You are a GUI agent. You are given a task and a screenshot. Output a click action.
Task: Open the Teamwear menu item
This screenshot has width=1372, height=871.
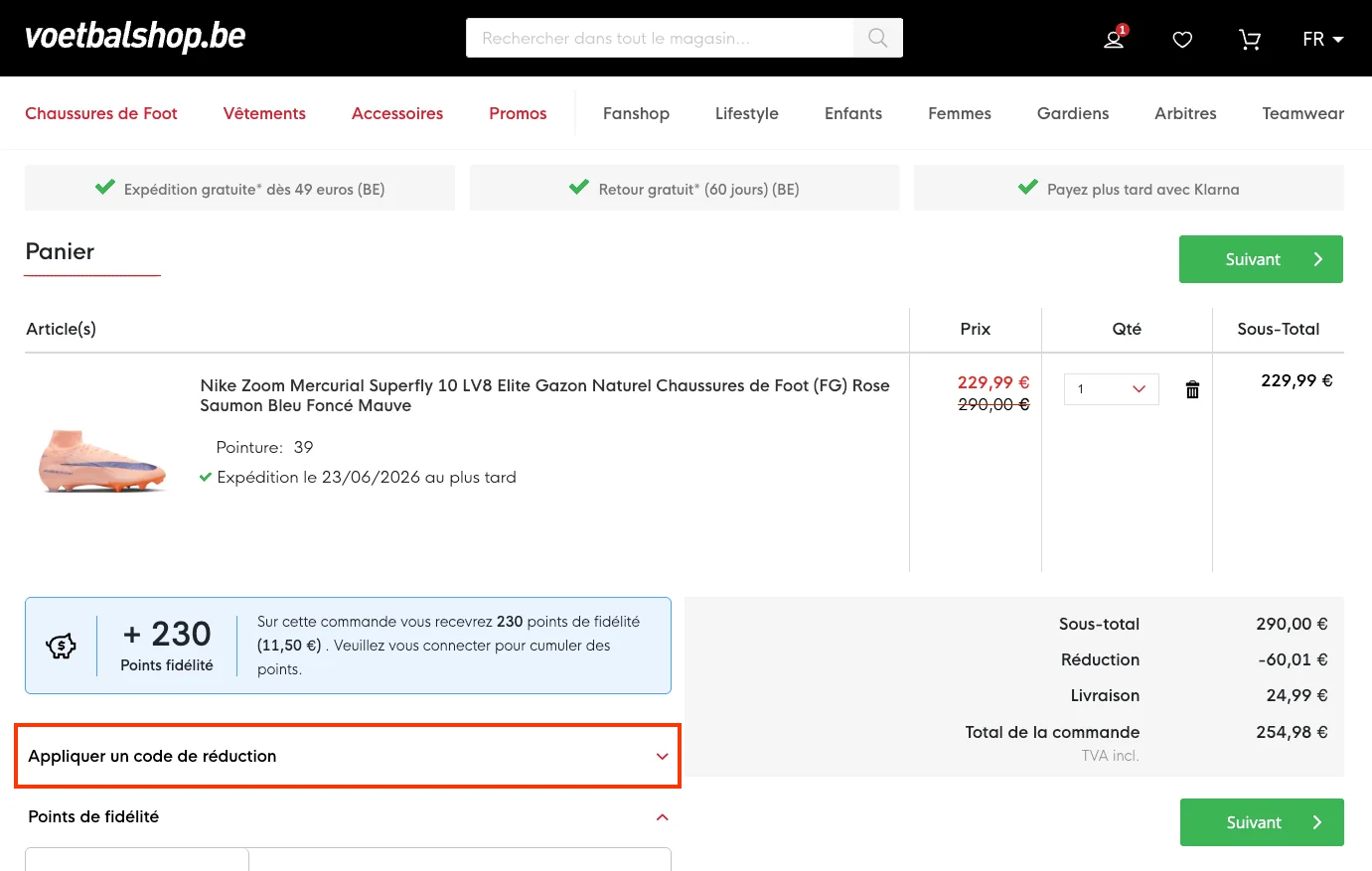tap(1302, 113)
